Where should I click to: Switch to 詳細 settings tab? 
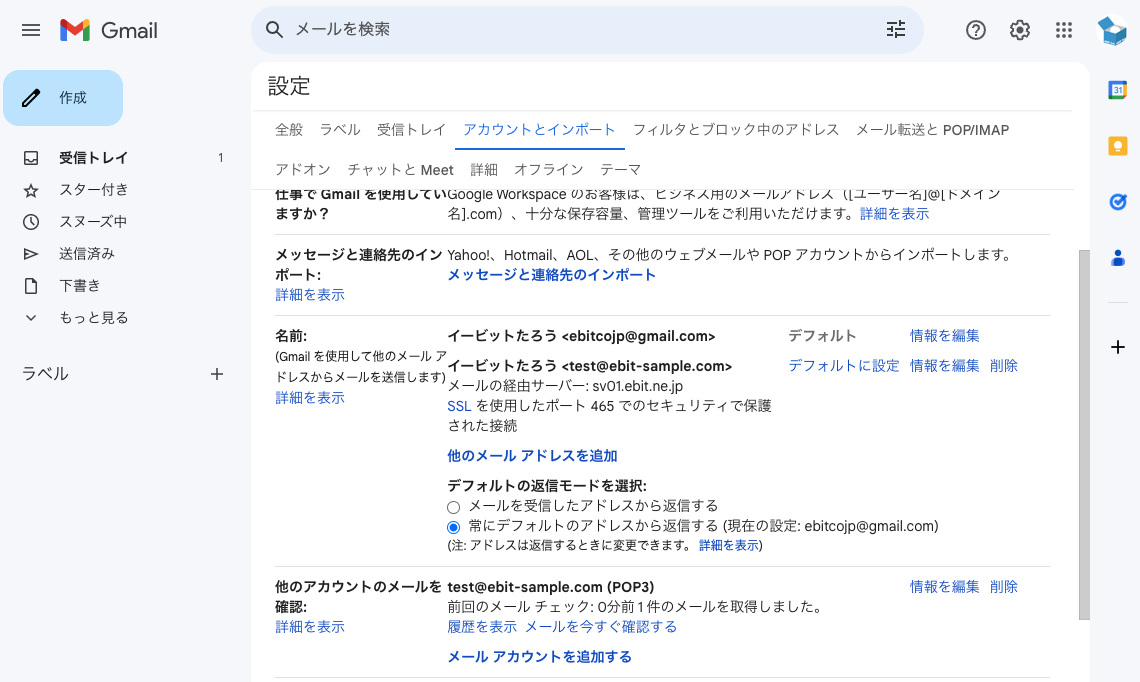tap(483, 169)
